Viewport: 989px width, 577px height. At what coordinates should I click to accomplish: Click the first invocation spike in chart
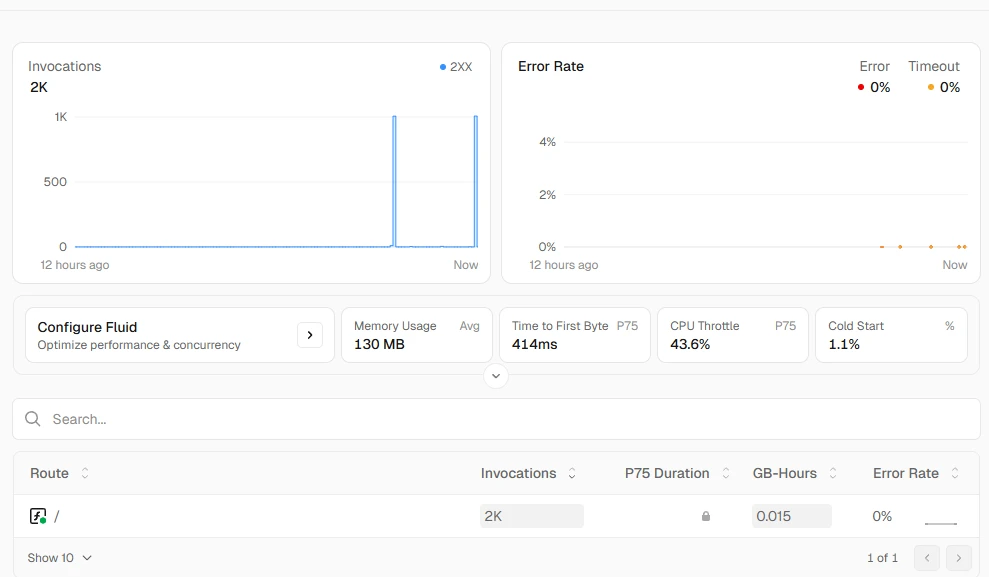[x=394, y=181]
